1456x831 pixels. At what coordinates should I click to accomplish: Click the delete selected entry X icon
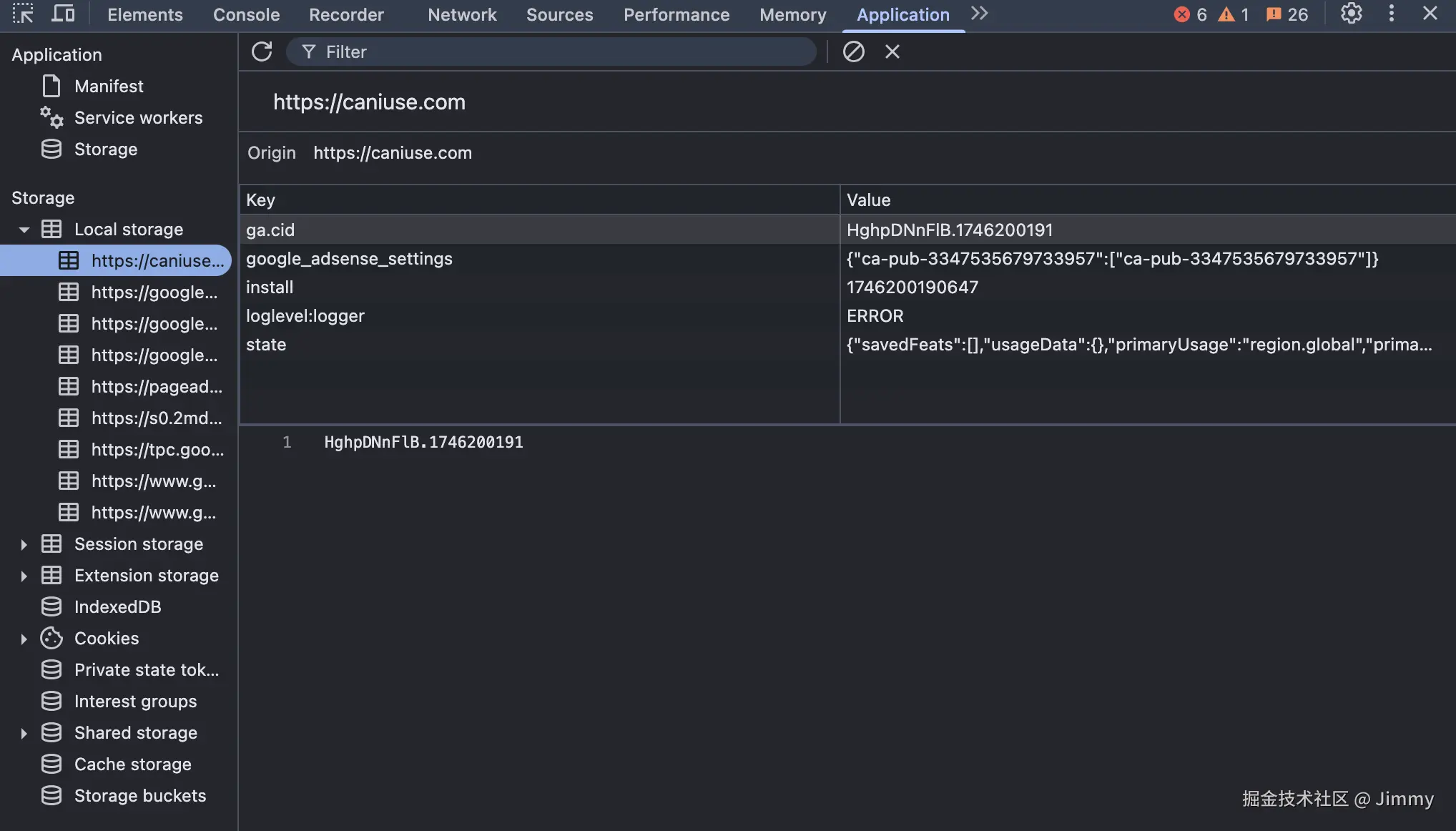click(x=892, y=51)
